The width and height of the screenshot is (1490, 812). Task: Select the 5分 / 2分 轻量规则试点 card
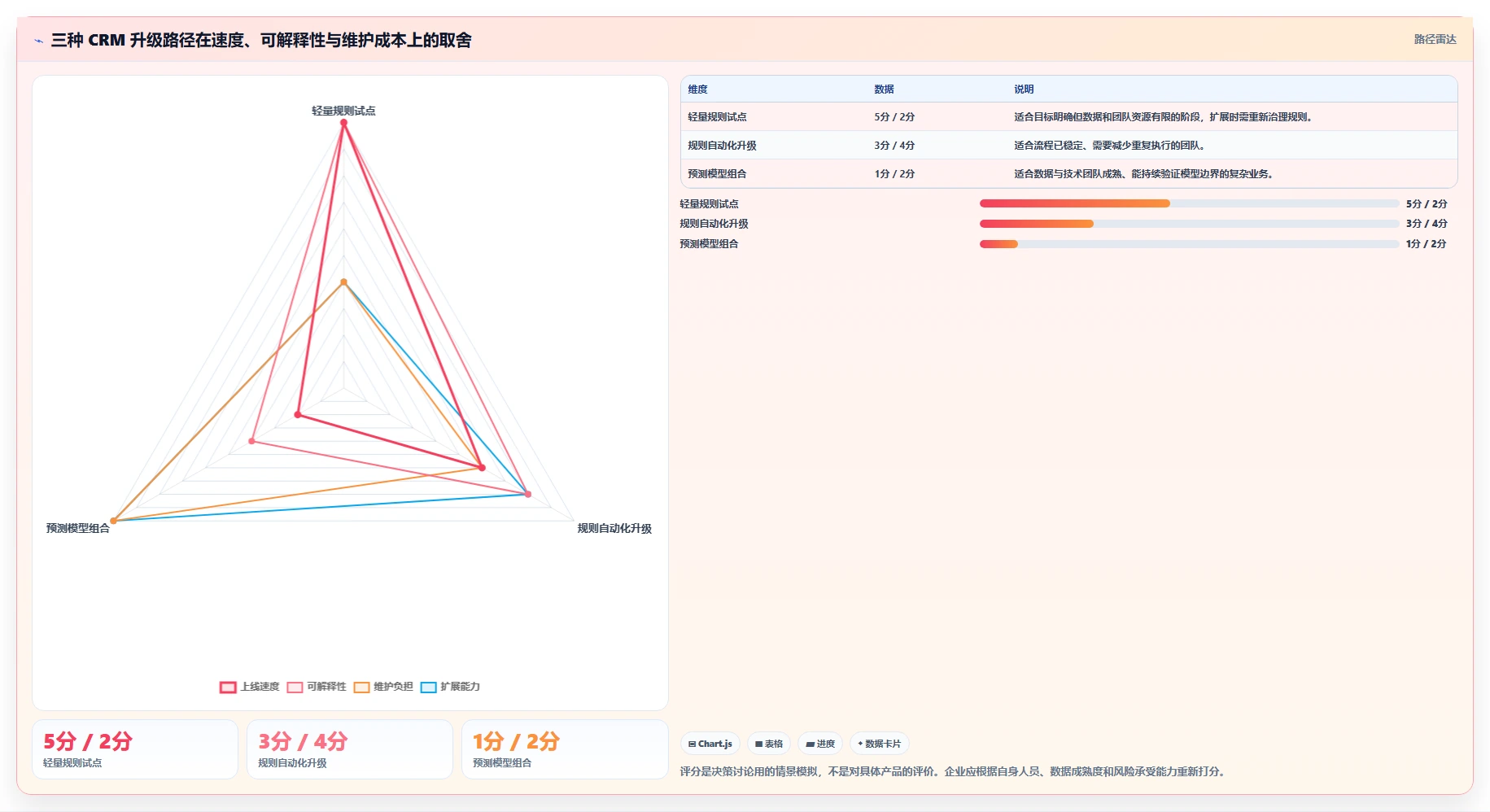[135, 749]
